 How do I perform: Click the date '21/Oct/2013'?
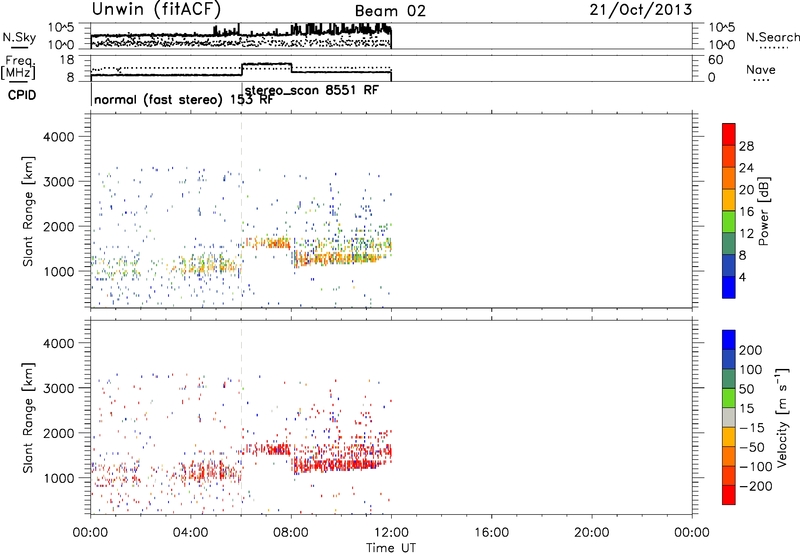[x=641, y=10]
